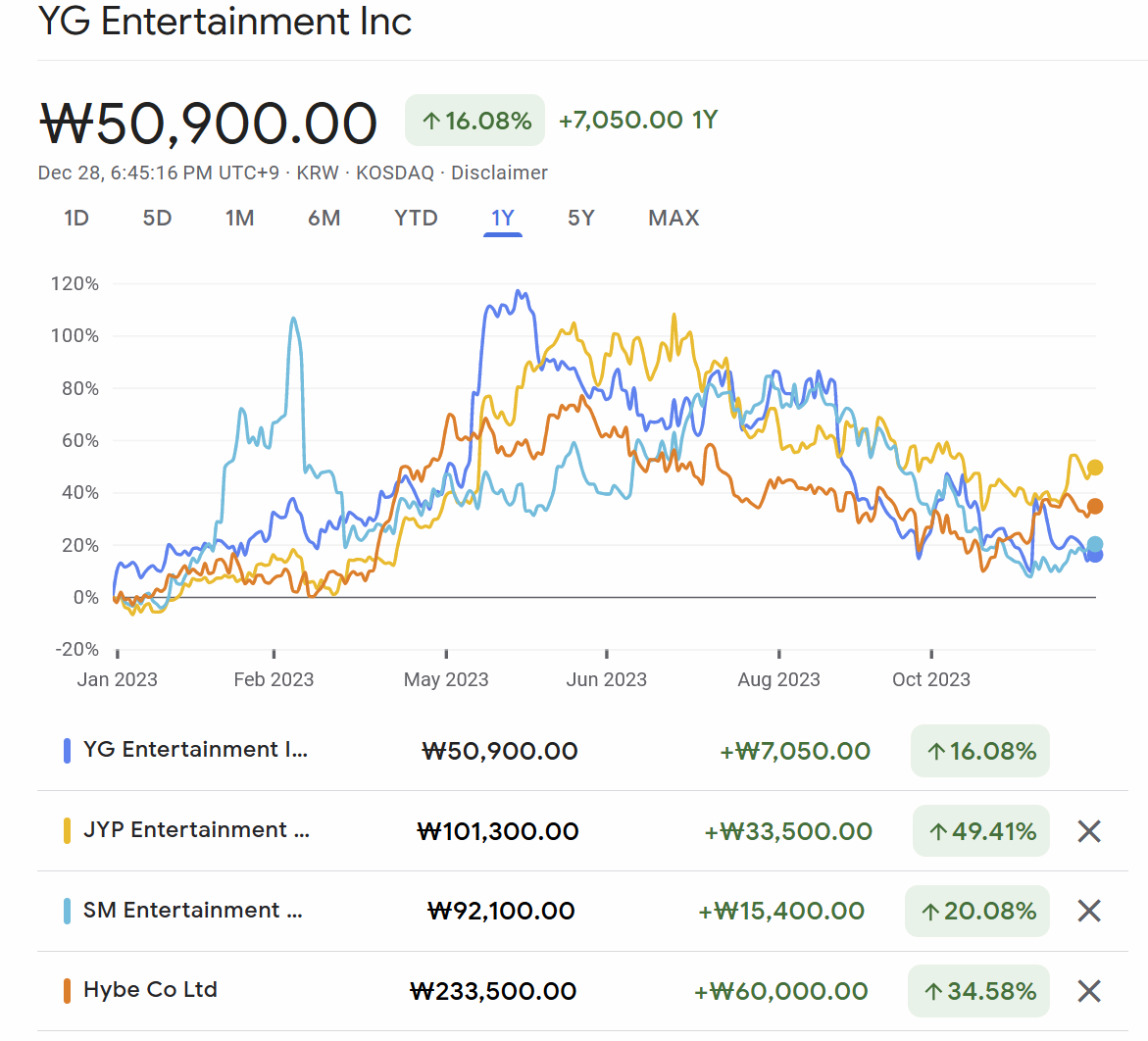Switch to the 5D time range
Image resolution: width=1148 pixels, height=1041 pixels.
tap(157, 218)
